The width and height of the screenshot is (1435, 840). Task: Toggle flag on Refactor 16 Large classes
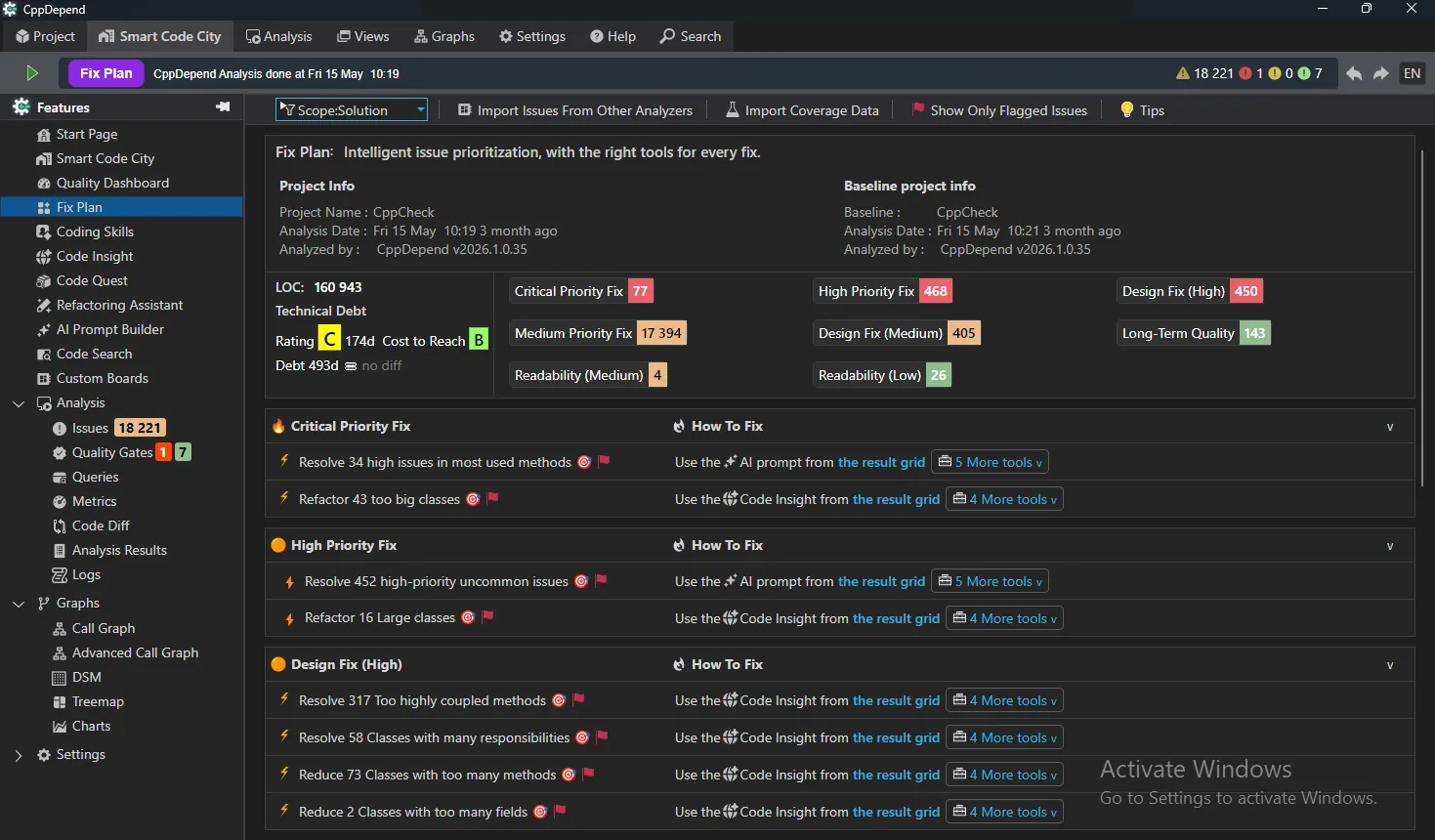coord(487,616)
